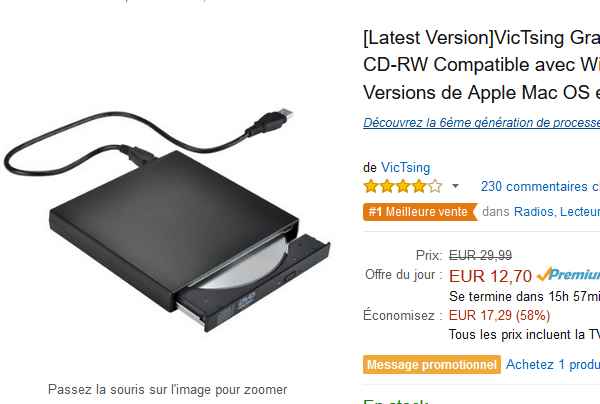Expand the rating breakdown dropdown arrow
600x404 pixels.
click(455, 186)
